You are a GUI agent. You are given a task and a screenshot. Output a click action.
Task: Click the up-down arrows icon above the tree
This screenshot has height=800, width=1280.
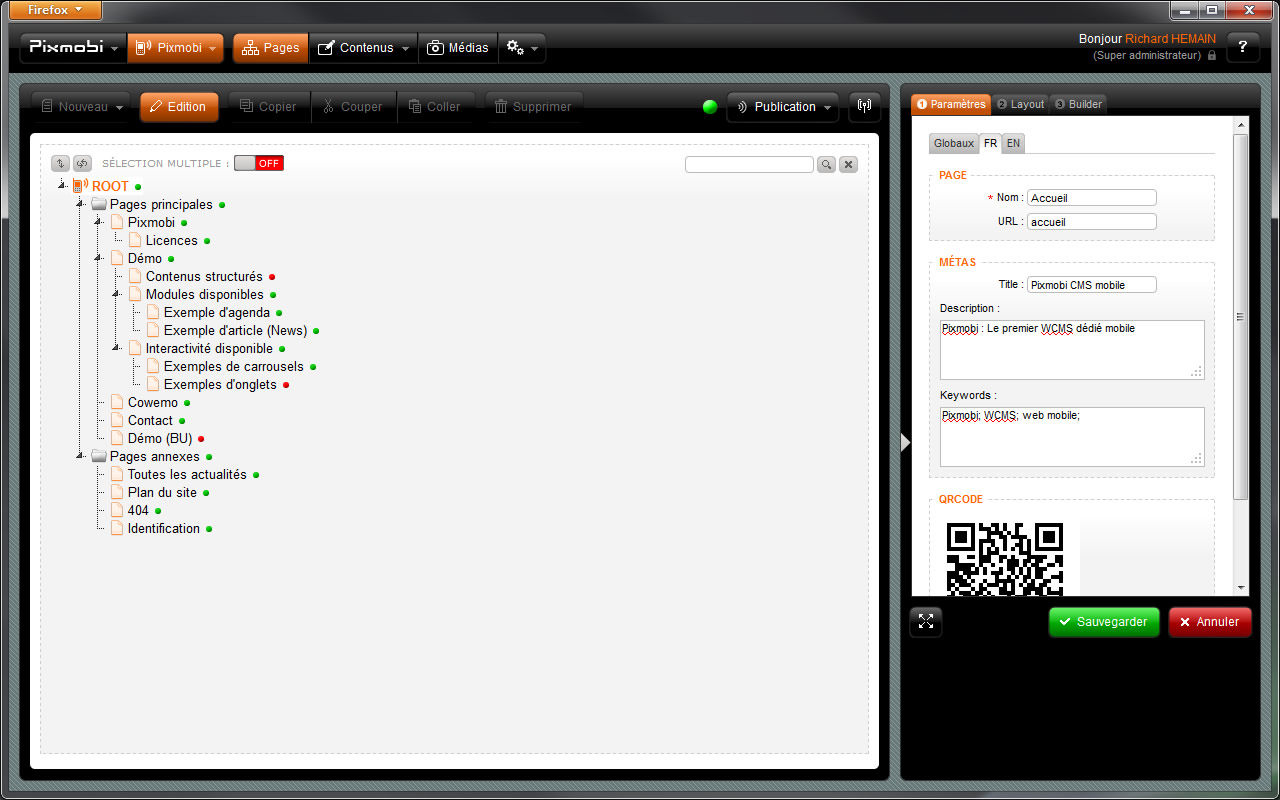[60, 163]
